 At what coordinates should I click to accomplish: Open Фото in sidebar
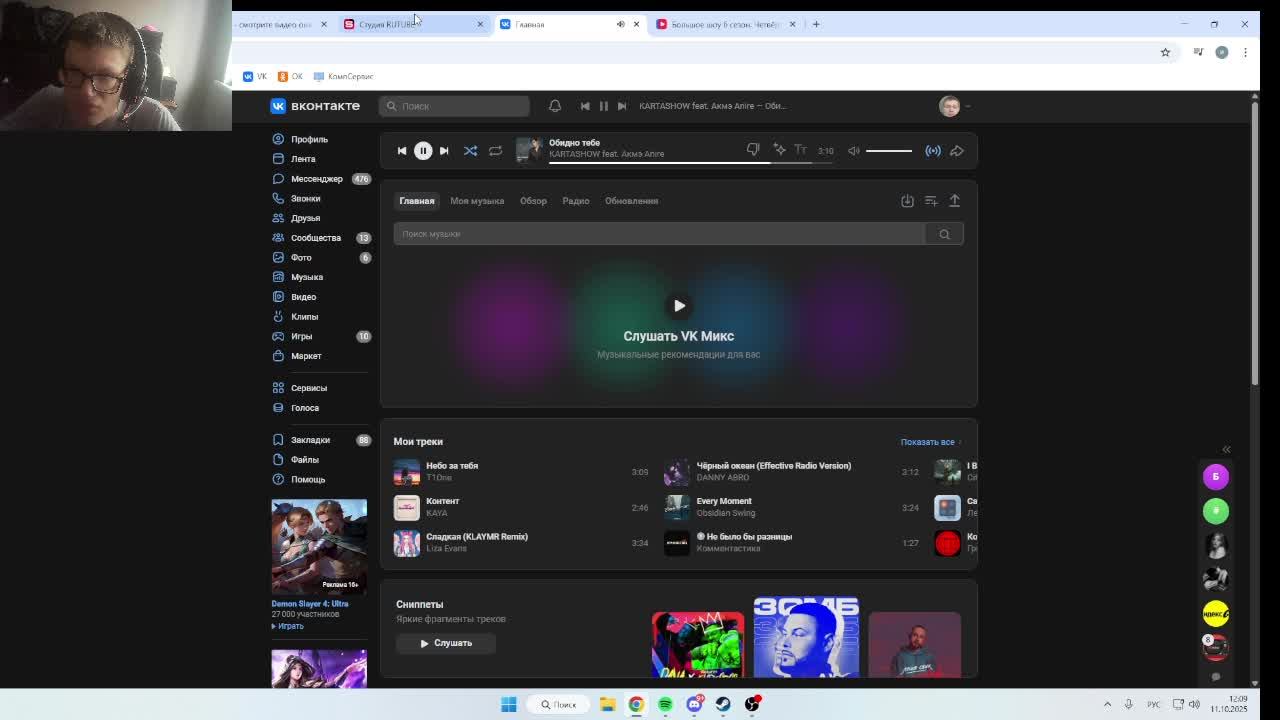(x=301, y=258)
